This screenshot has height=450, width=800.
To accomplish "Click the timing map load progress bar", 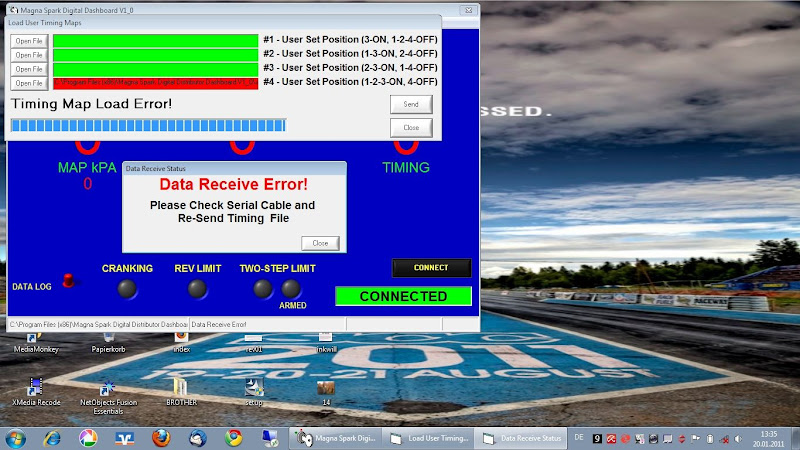I will (x=148, y=125).
